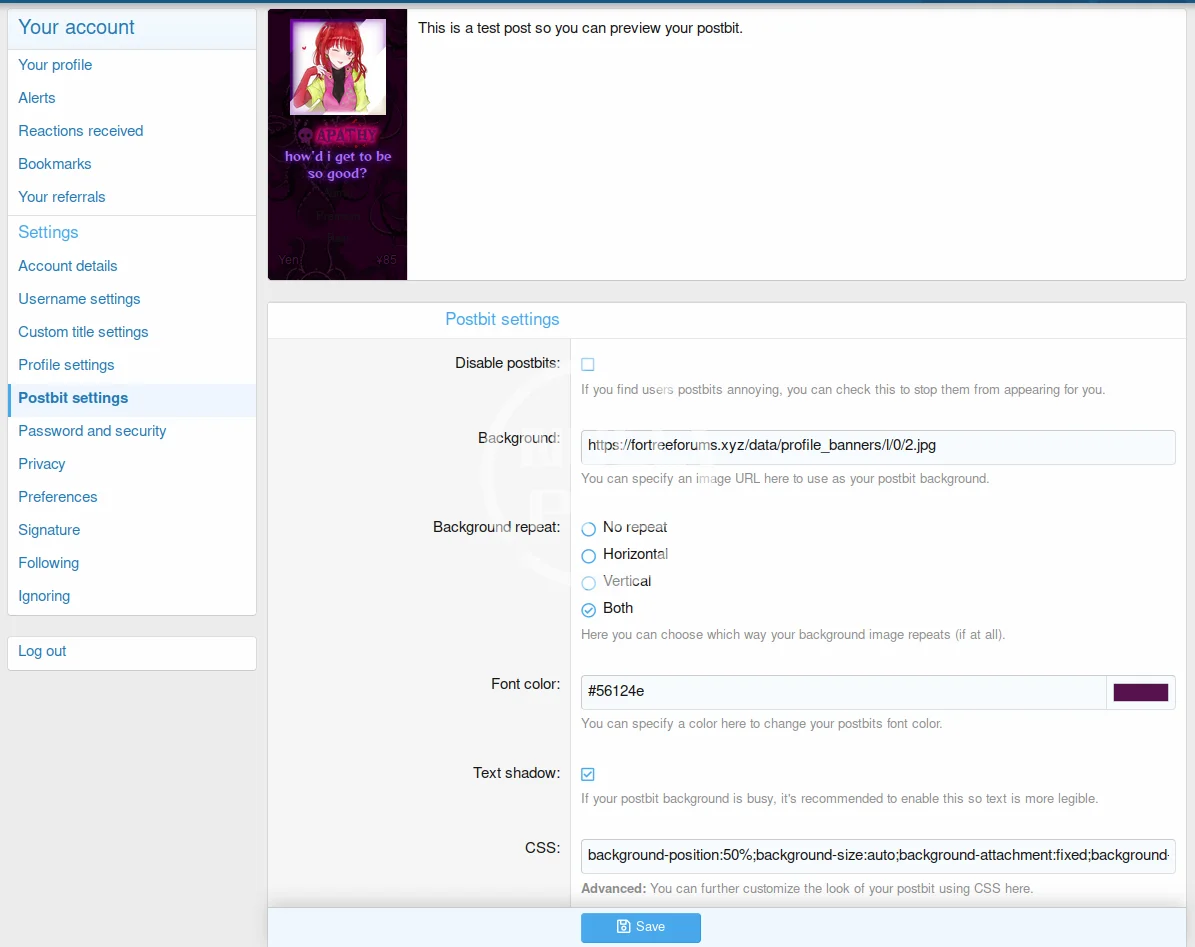Go to Alerts in account menu
1195x947 pixels.
[x=37, y=98]
